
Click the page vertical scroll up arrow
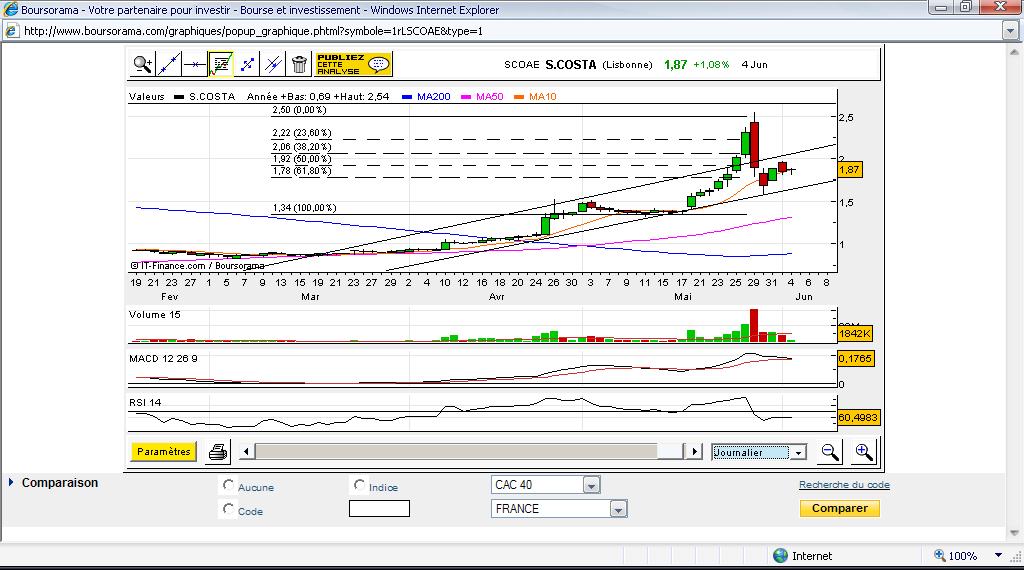pos(1014,51)
